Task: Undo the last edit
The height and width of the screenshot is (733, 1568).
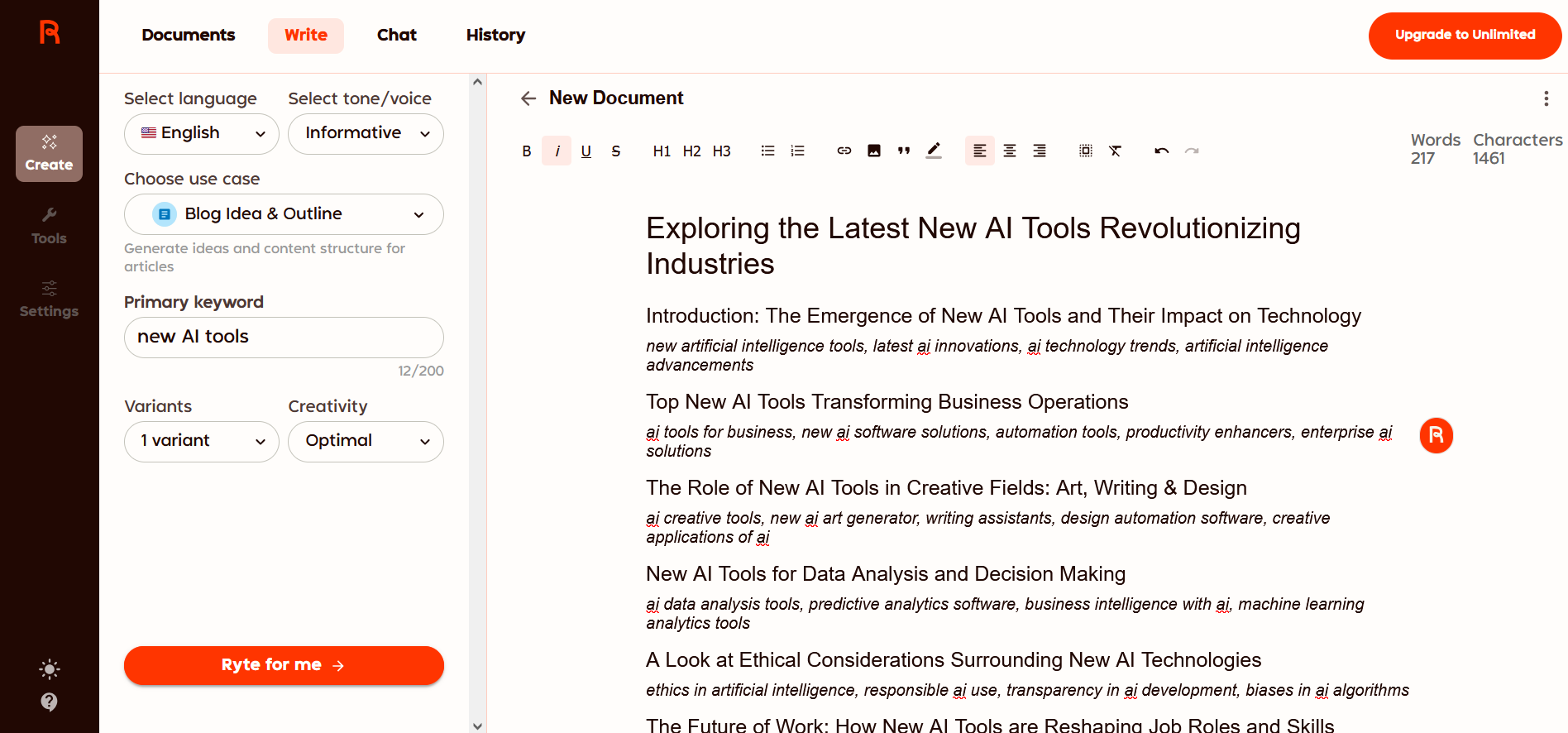Action: pos(1162,151)
